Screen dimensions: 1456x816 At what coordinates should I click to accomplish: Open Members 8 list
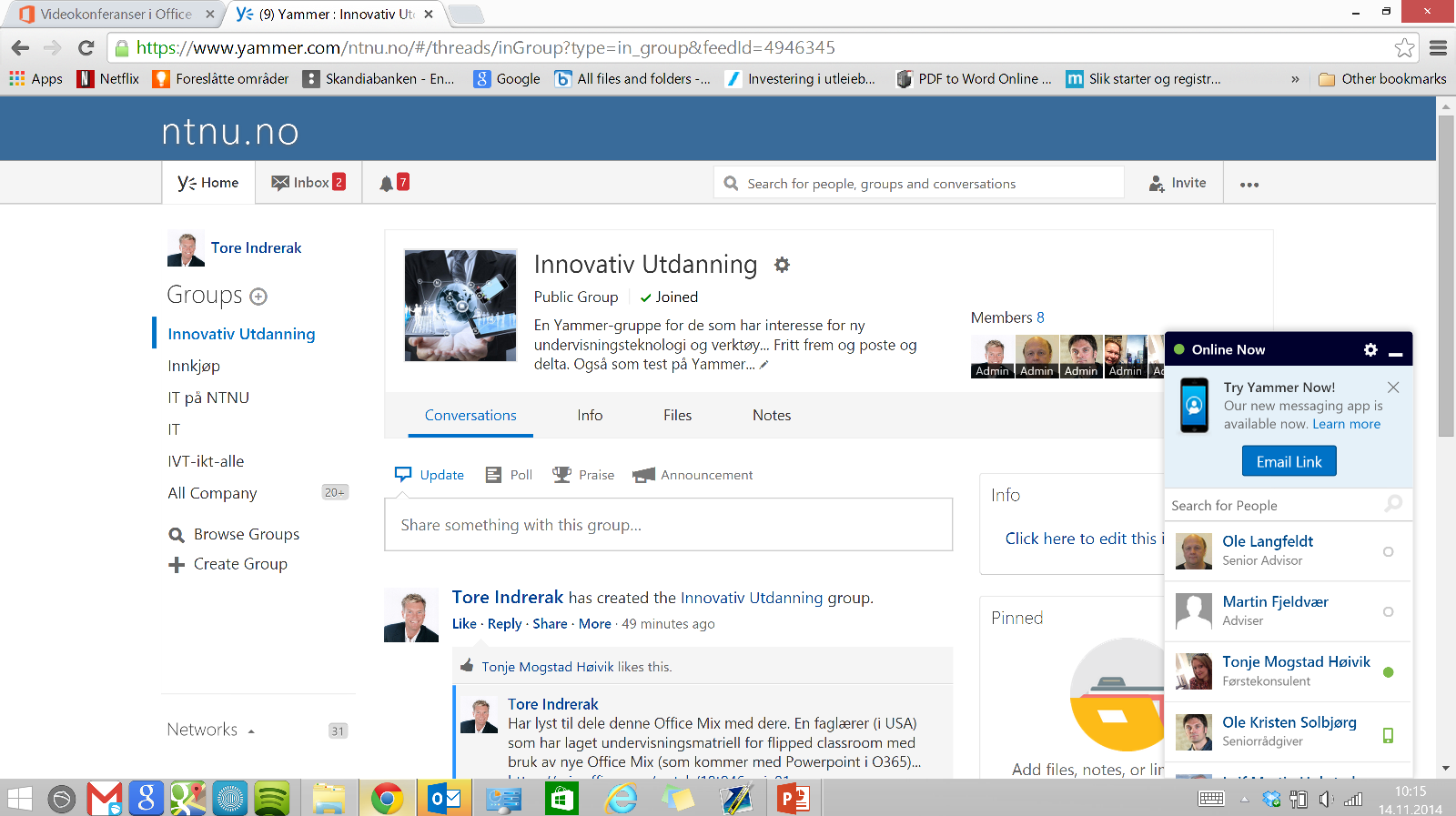click(1007, 317)
